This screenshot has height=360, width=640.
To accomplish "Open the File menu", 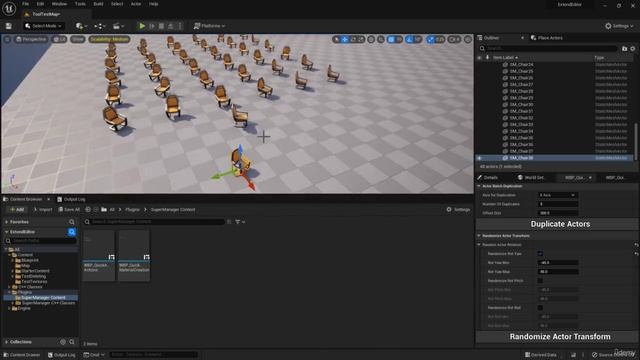I will tap(25, 4).
